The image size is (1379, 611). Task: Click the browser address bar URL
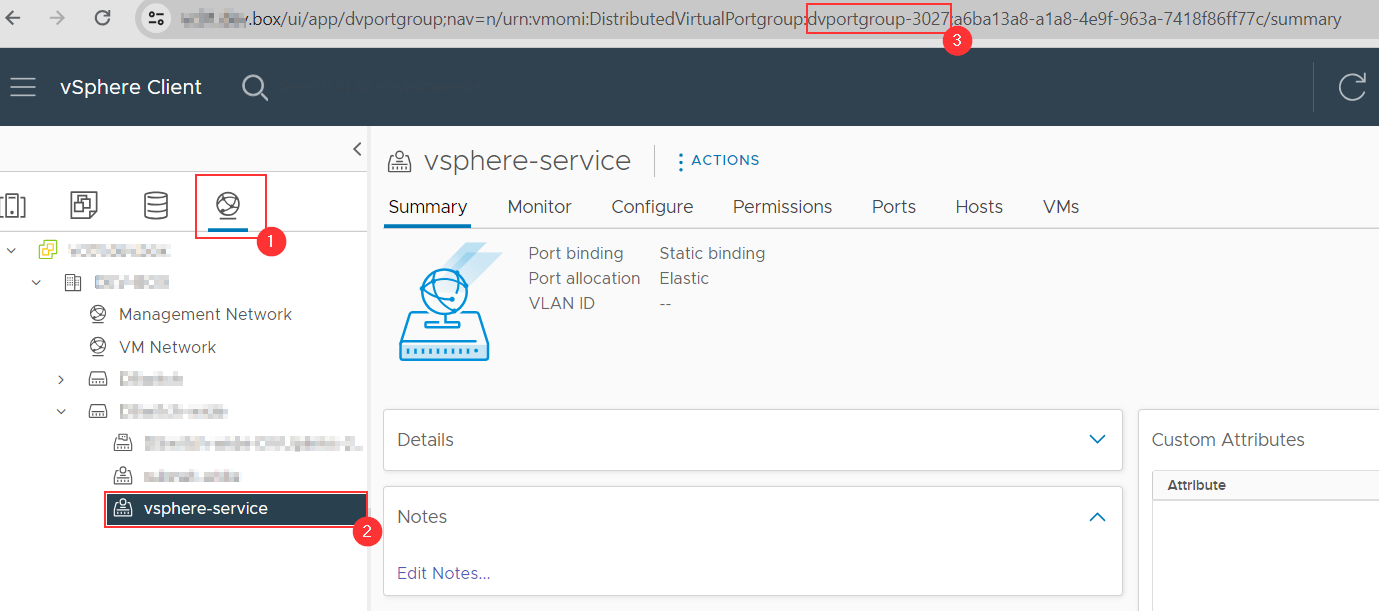tap(760, 19)
